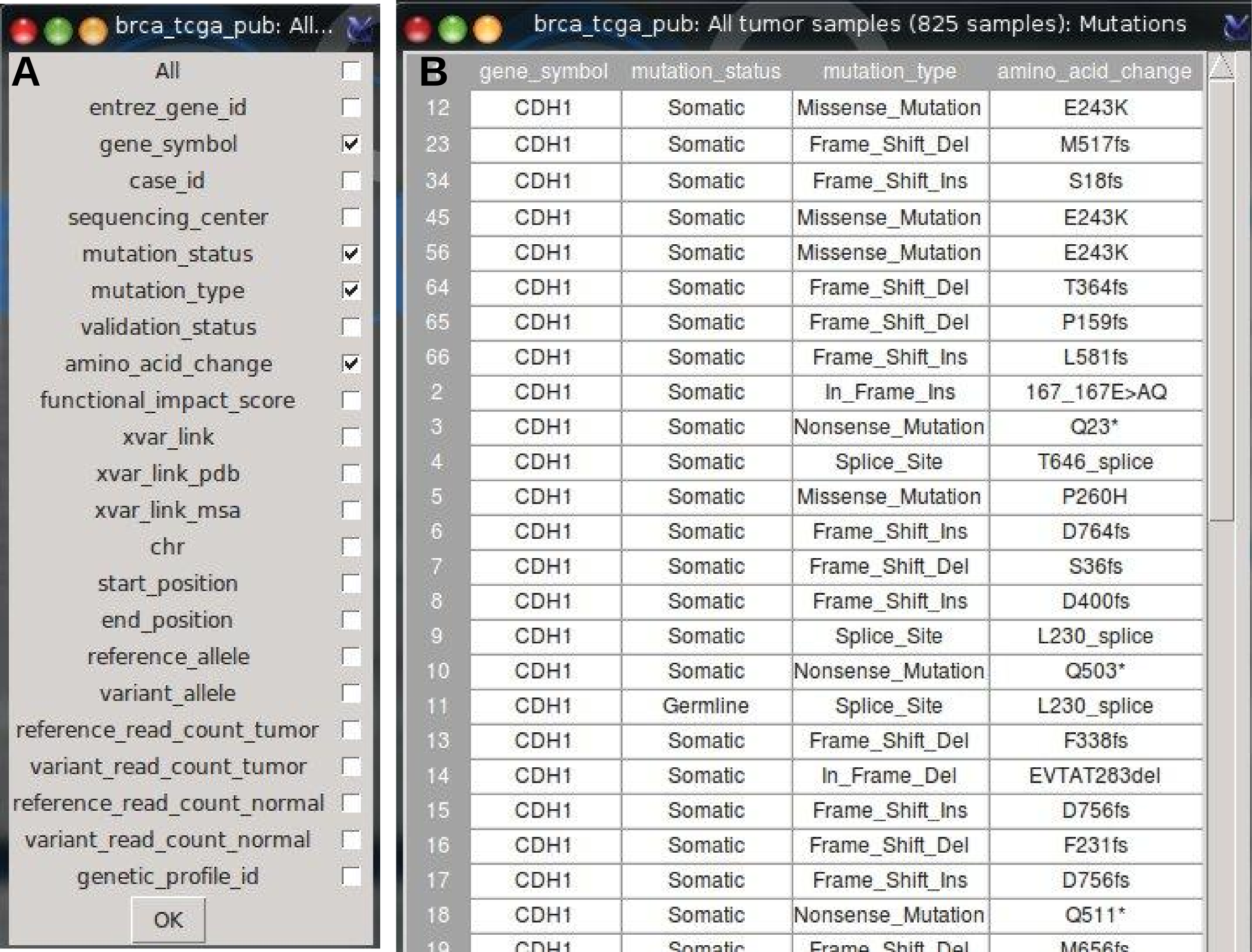1252x952 pixels.
Task: Tick the validation_status checkbox
Action: (351, 327)
